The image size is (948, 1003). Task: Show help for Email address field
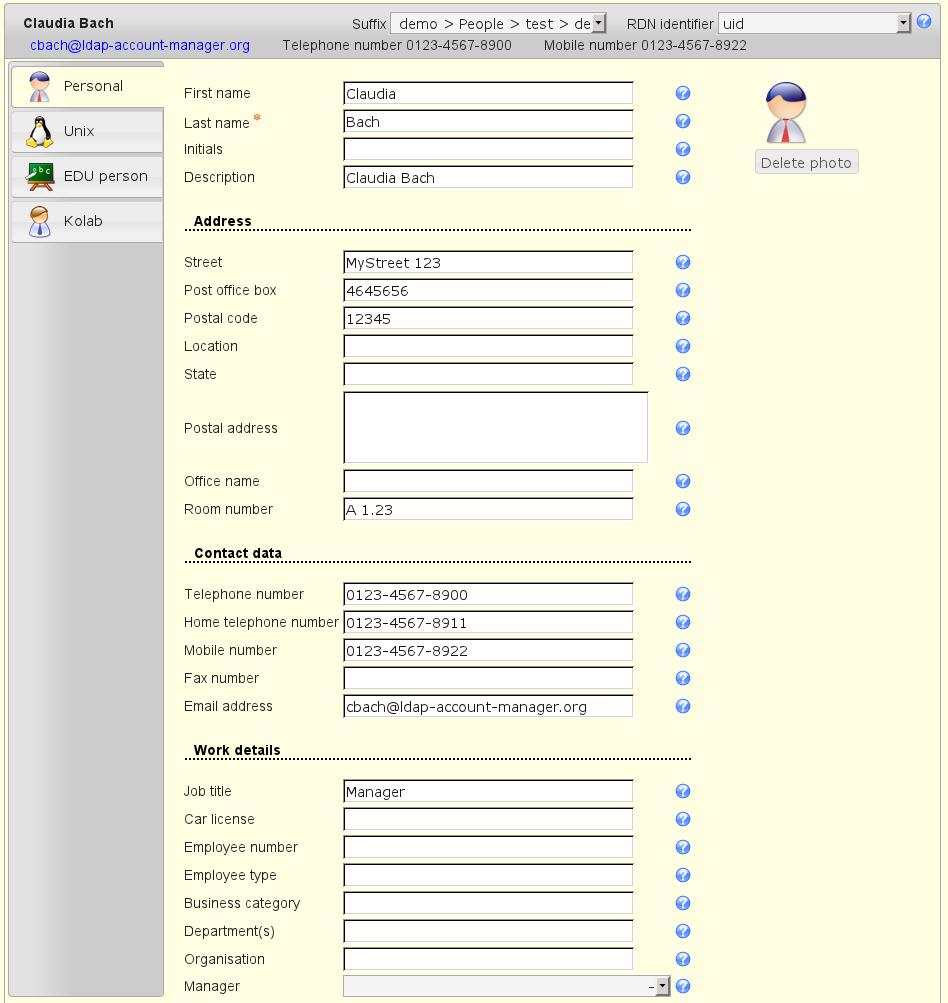pos(683,706)
